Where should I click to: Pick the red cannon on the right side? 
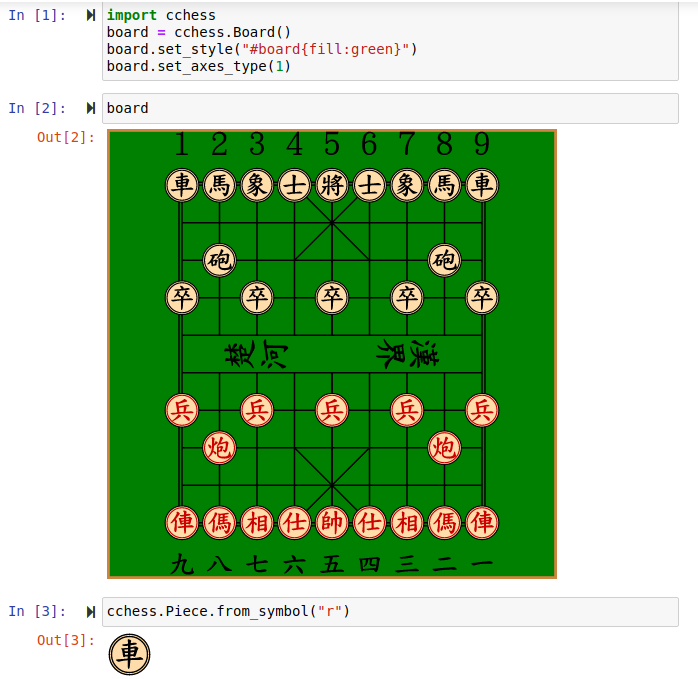445,447
